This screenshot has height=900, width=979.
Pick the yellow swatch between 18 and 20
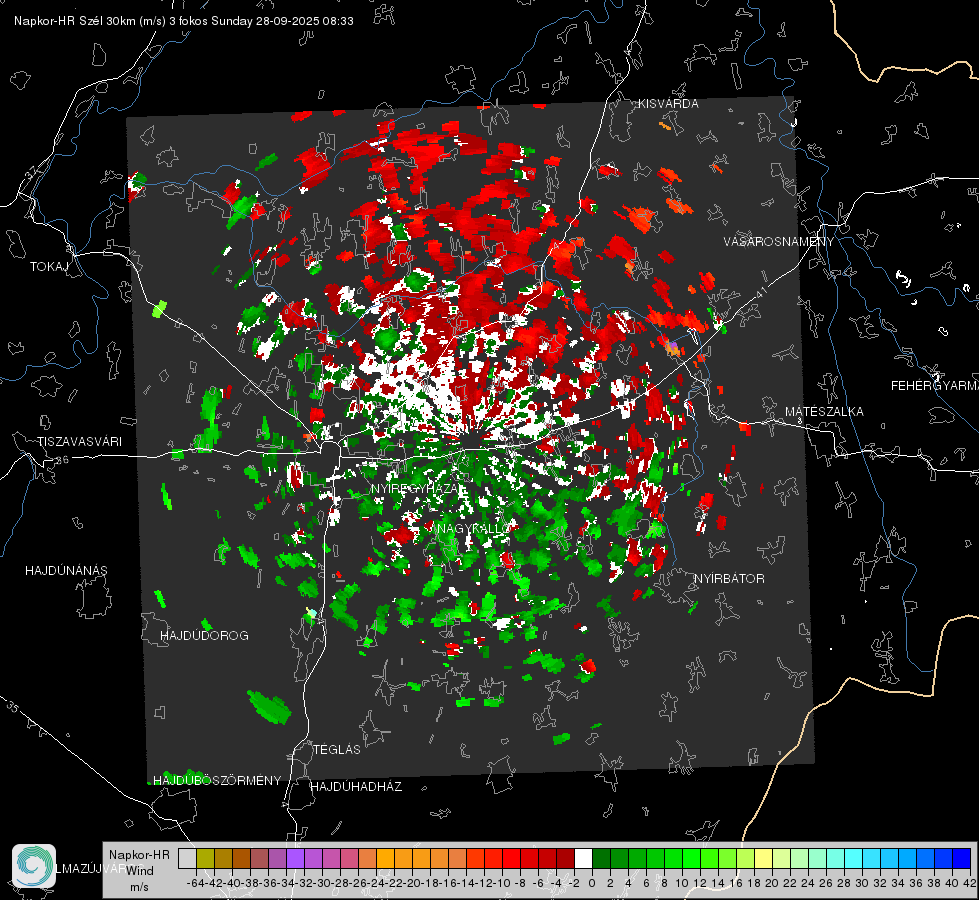(763, 858)
